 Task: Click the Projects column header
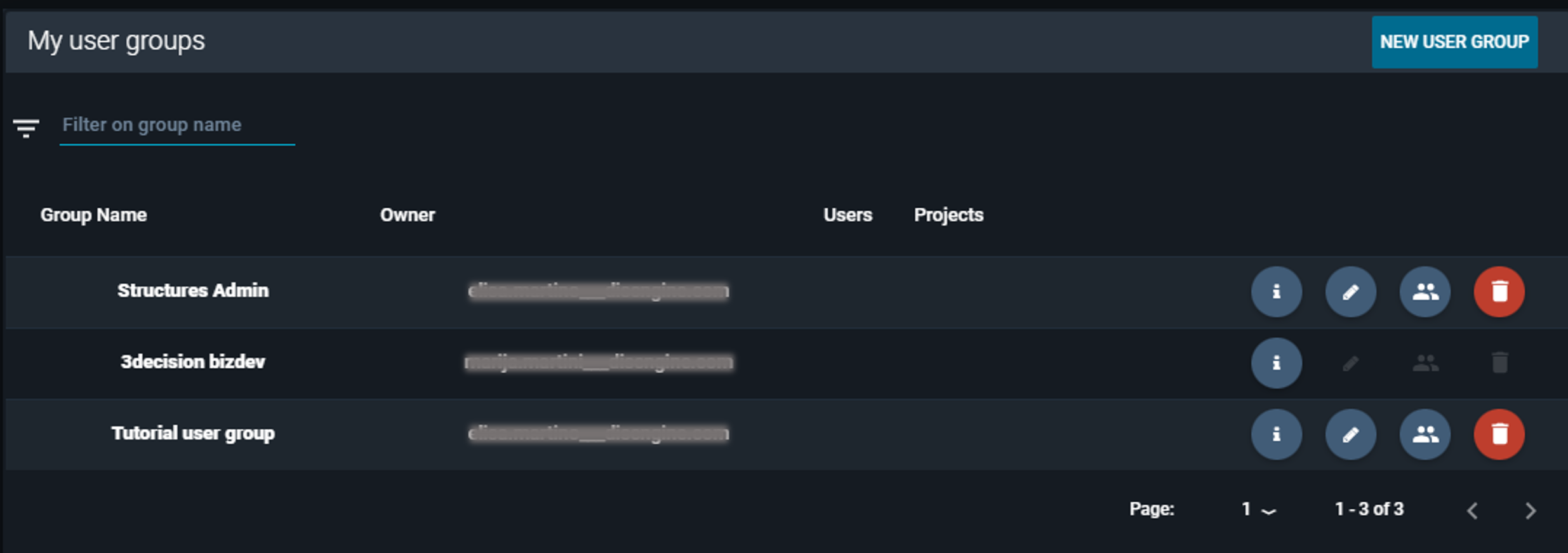tap(948, 215)
